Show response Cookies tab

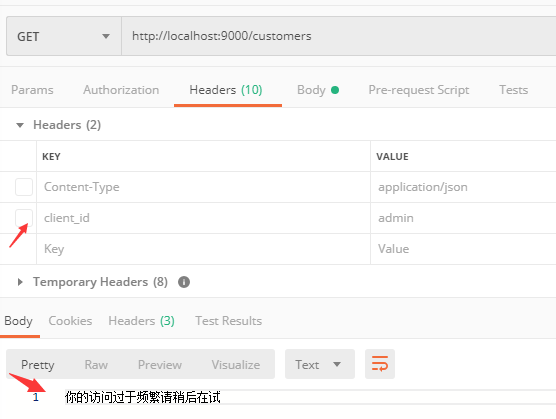pos(70,321)
